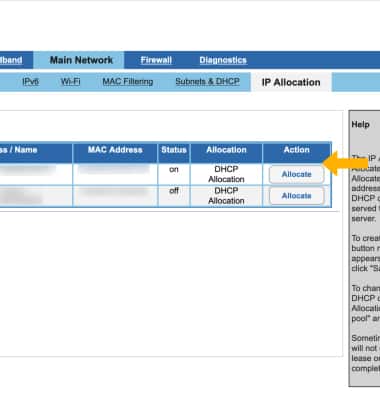Select the IP Allocation sub-tab
This screenshot has height=400, width=380.
(291, 82)
